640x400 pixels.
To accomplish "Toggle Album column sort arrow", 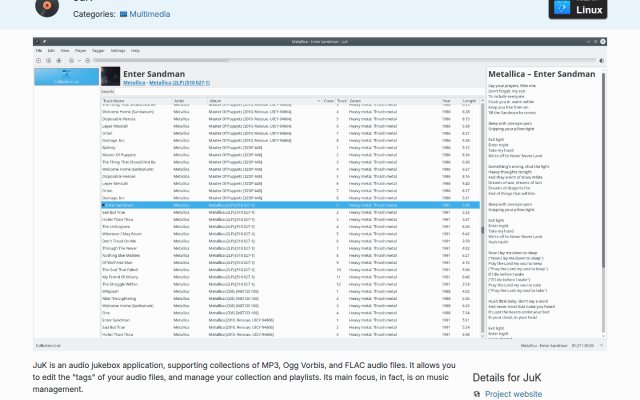I will pos(318,101).
